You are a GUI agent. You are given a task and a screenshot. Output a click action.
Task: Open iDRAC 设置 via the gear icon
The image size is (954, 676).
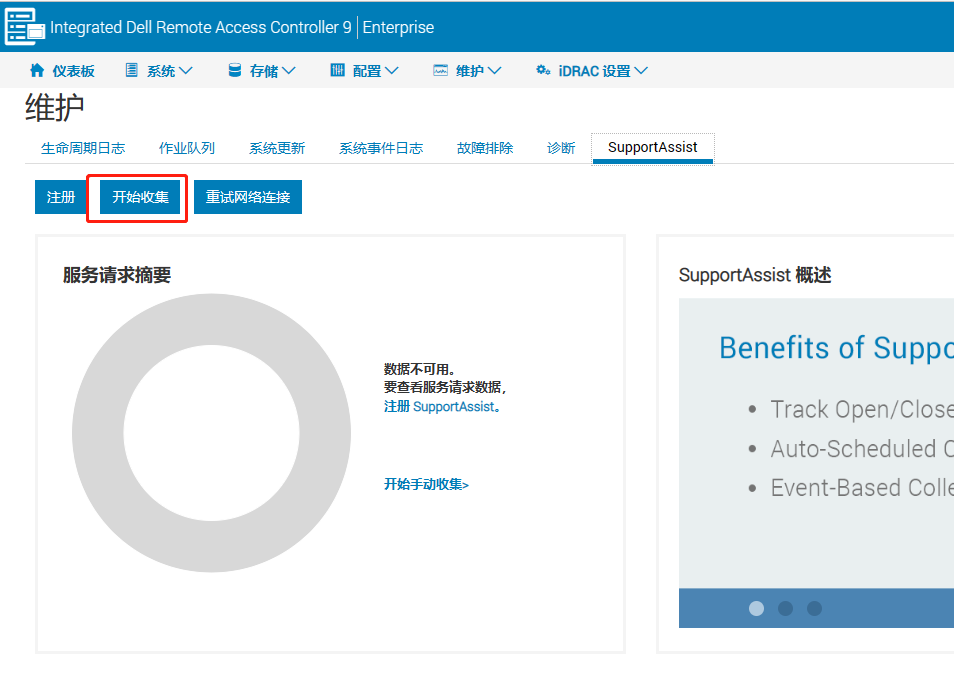pyautogui.click(x=543, y=70)
